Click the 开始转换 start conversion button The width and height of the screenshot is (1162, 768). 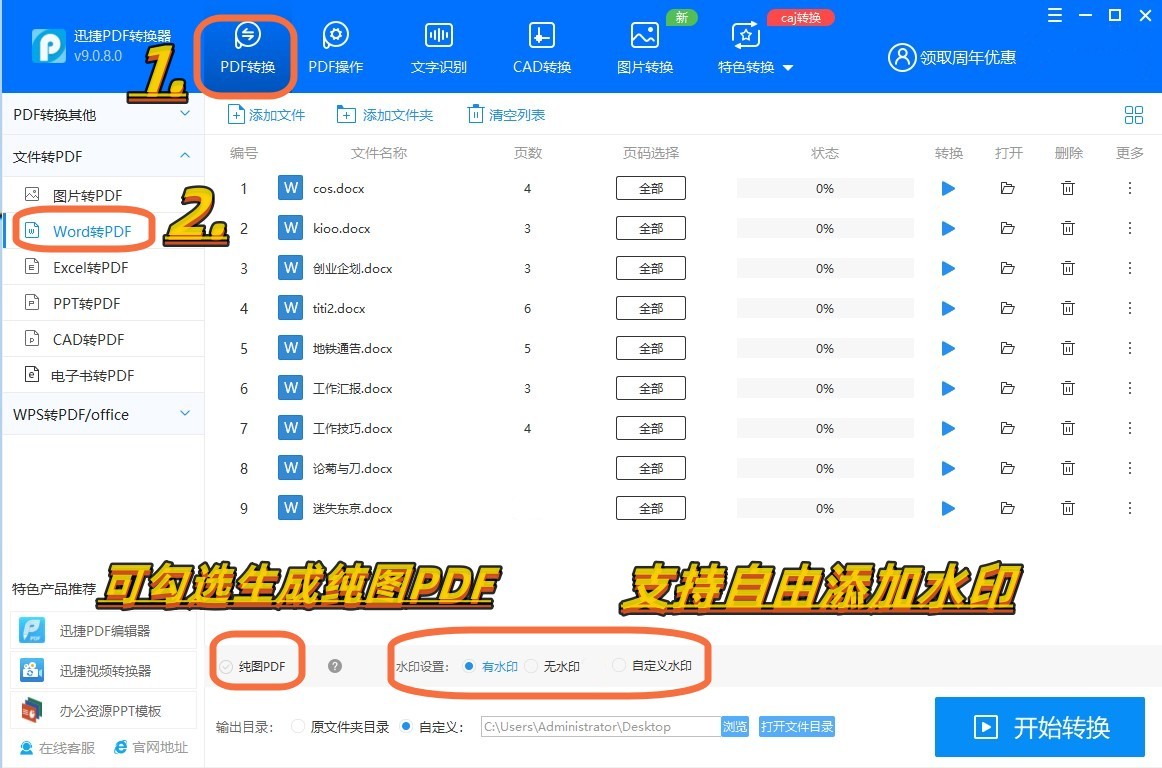[1040, 727]
